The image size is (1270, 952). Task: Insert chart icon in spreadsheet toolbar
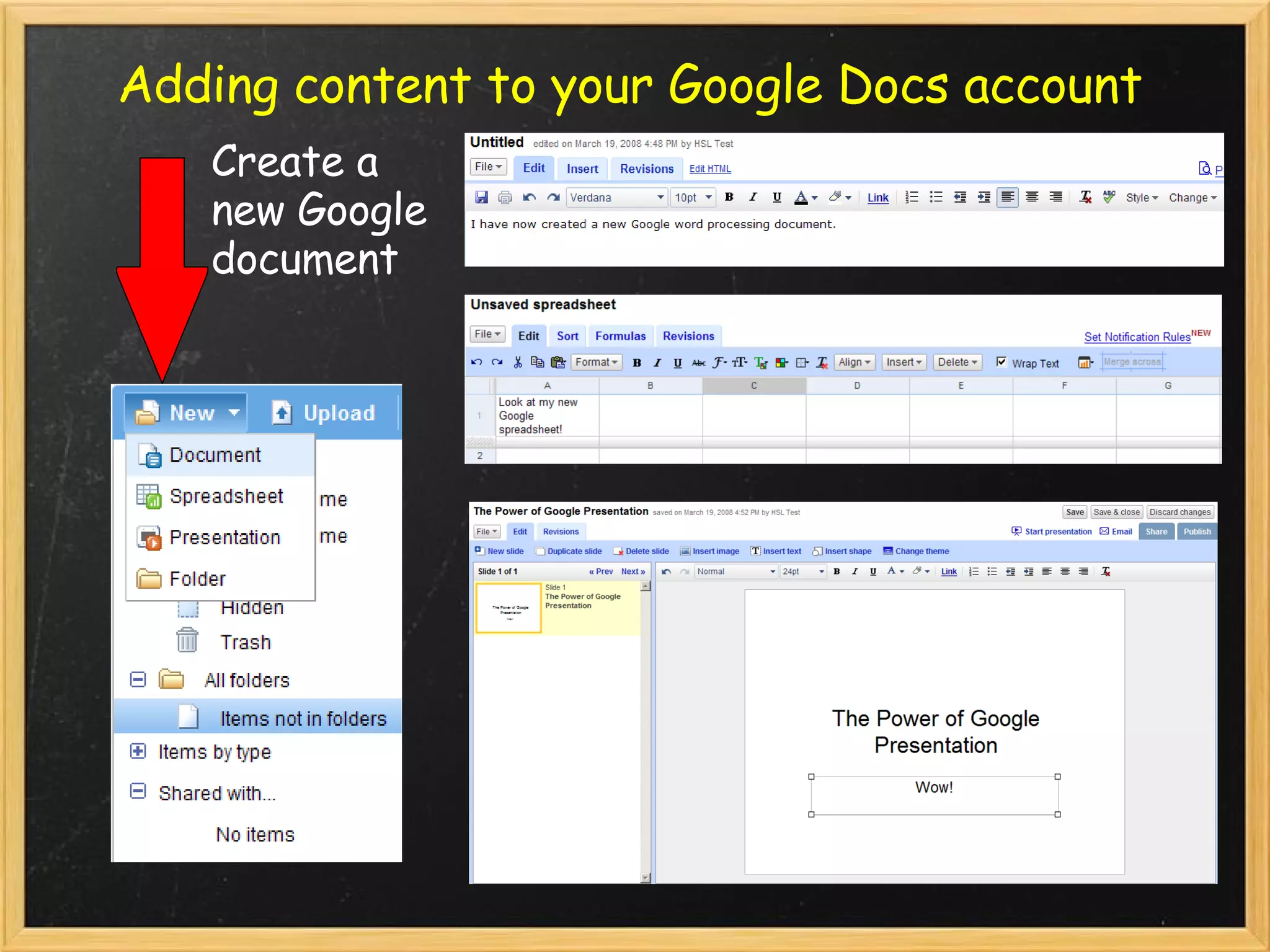coord(1085,363)
